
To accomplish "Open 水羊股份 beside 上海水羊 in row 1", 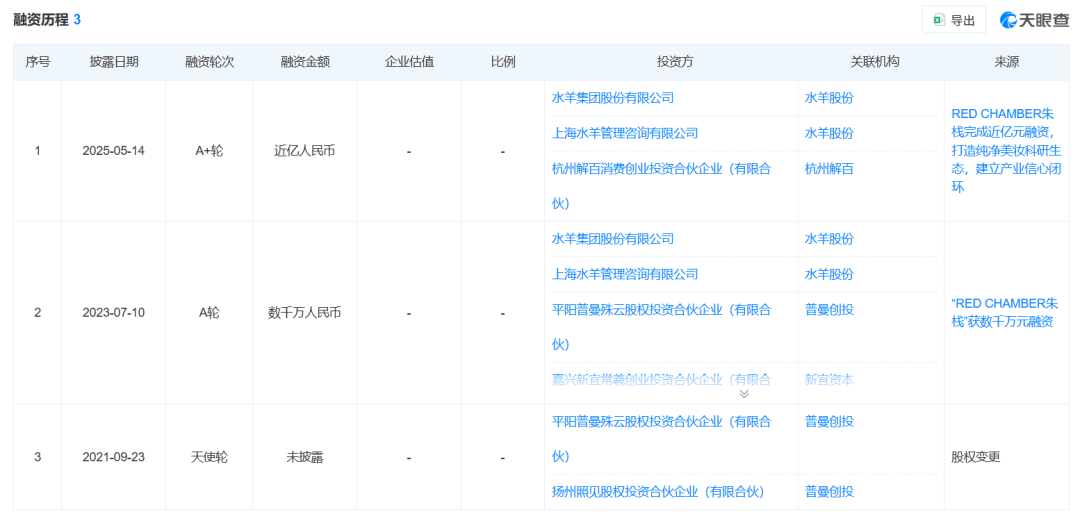I will pyautogui.click(x=829, y=133).
